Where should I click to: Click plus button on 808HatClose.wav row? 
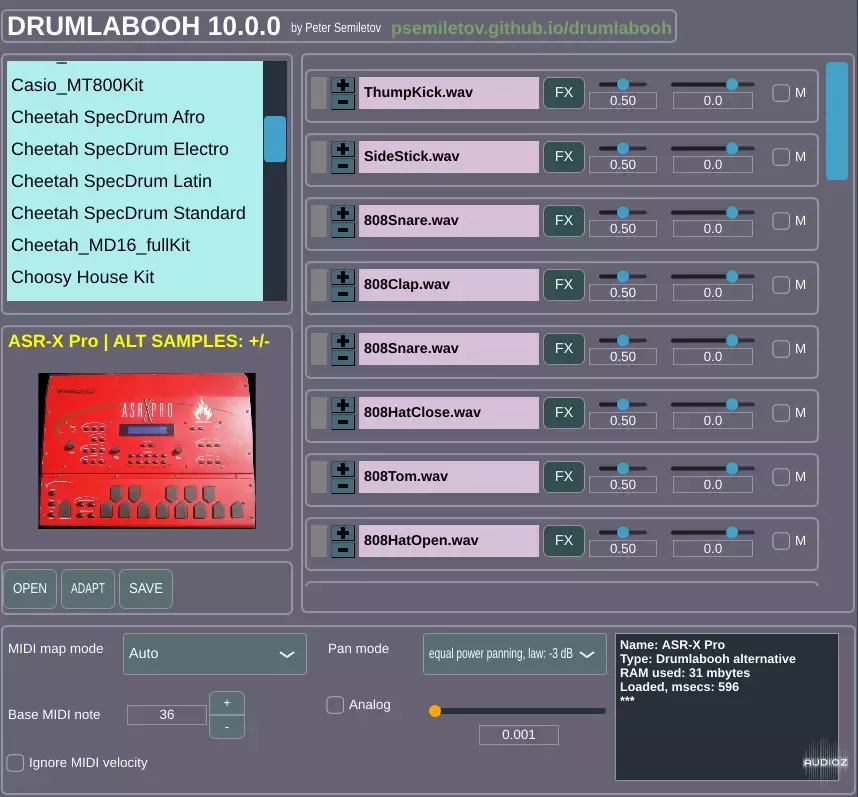[x=343, y=405]
